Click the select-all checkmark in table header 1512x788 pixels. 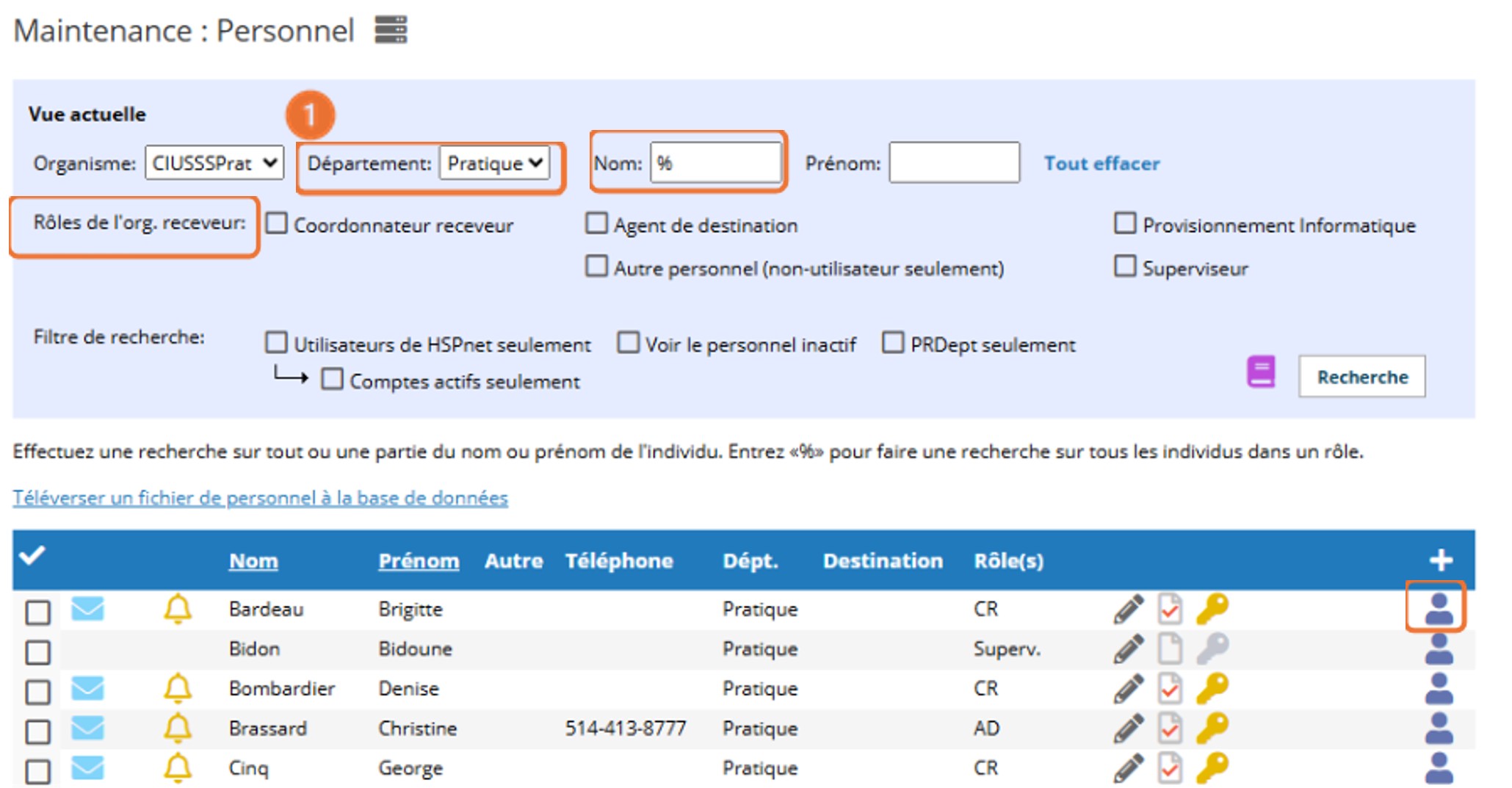pyautogui.click(x=33, y=556)
